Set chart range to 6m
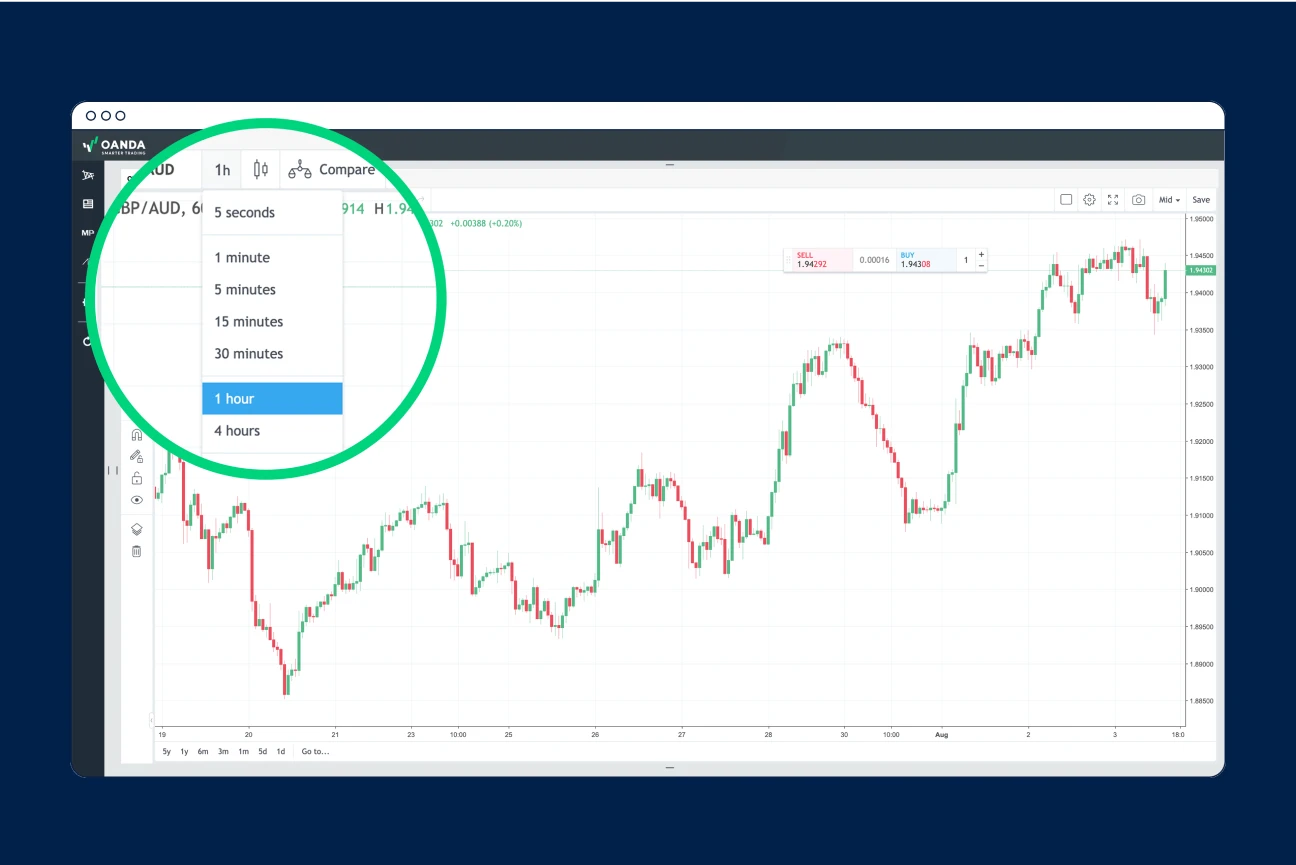The height and width of the screenshot is (865, 1296). [203, 751]
